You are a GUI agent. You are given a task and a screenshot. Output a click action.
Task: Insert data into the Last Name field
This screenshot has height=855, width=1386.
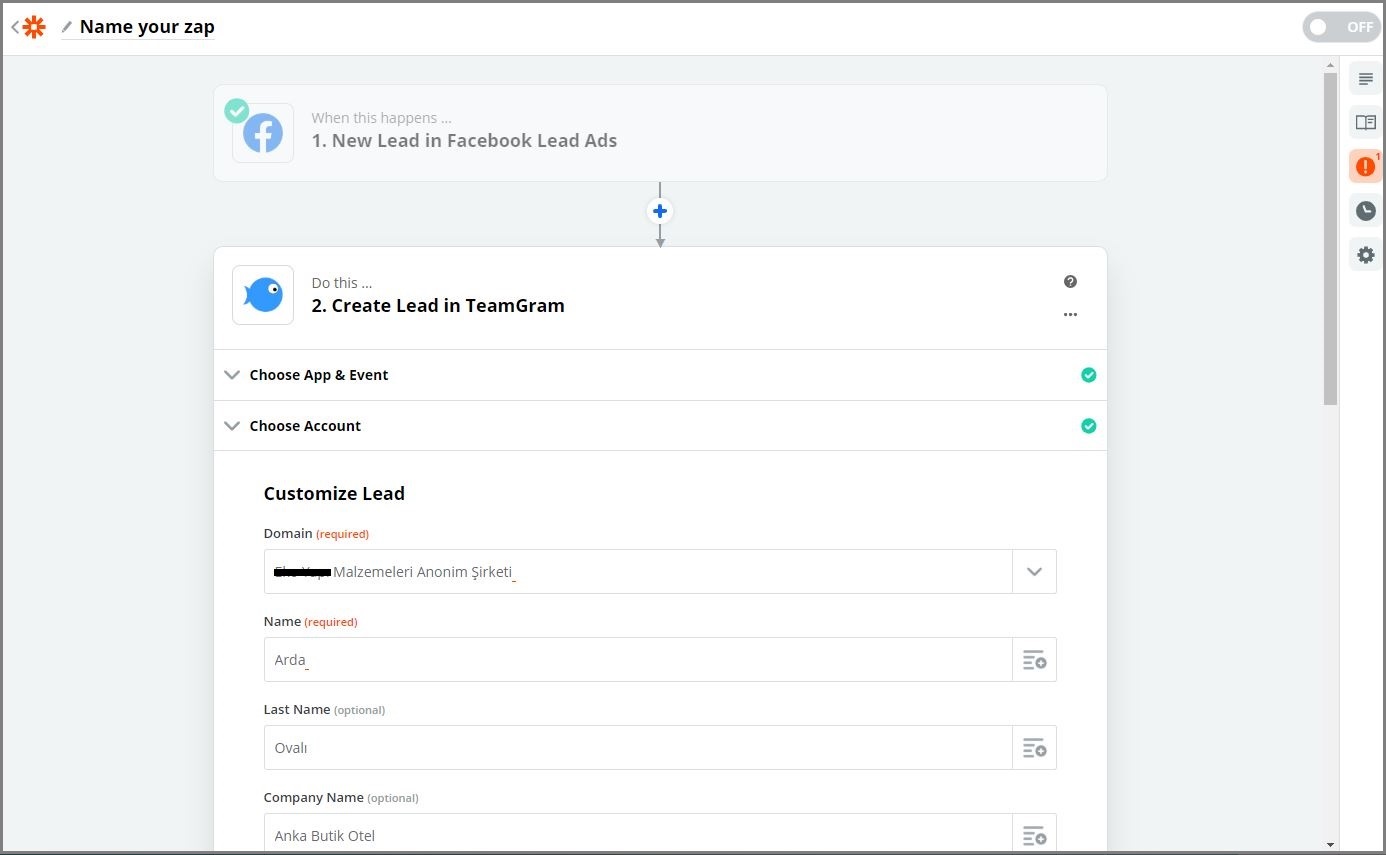1034,748
